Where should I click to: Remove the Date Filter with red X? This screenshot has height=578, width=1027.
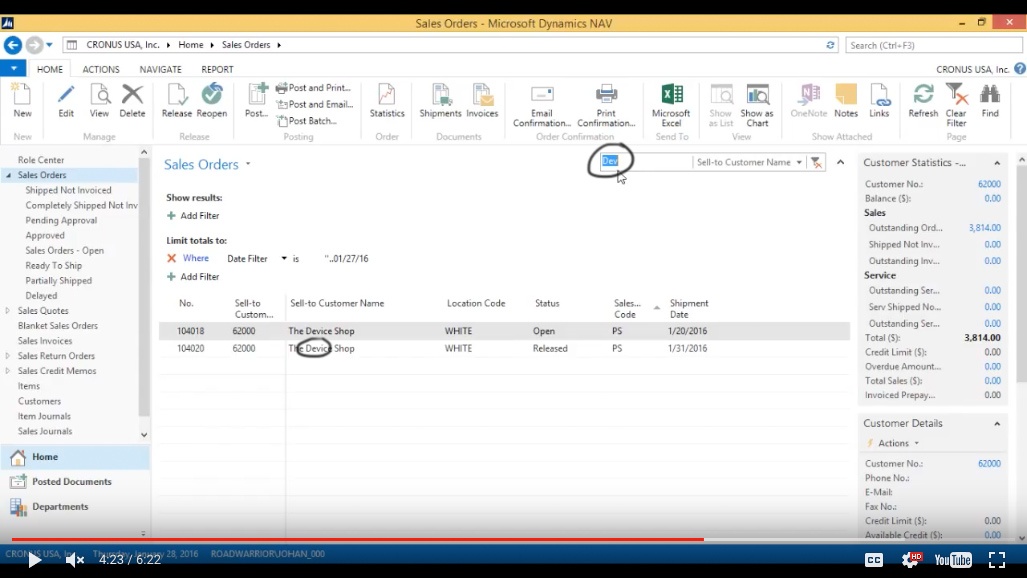pos(172,258)
